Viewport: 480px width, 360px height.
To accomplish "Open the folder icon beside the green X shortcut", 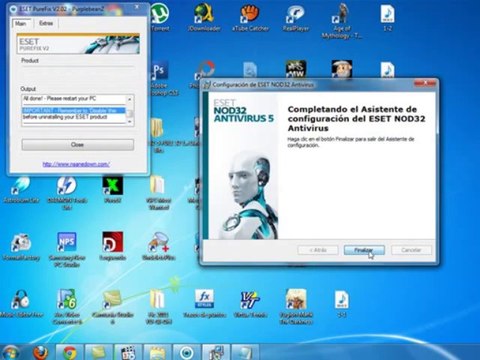I will point(158,193).
